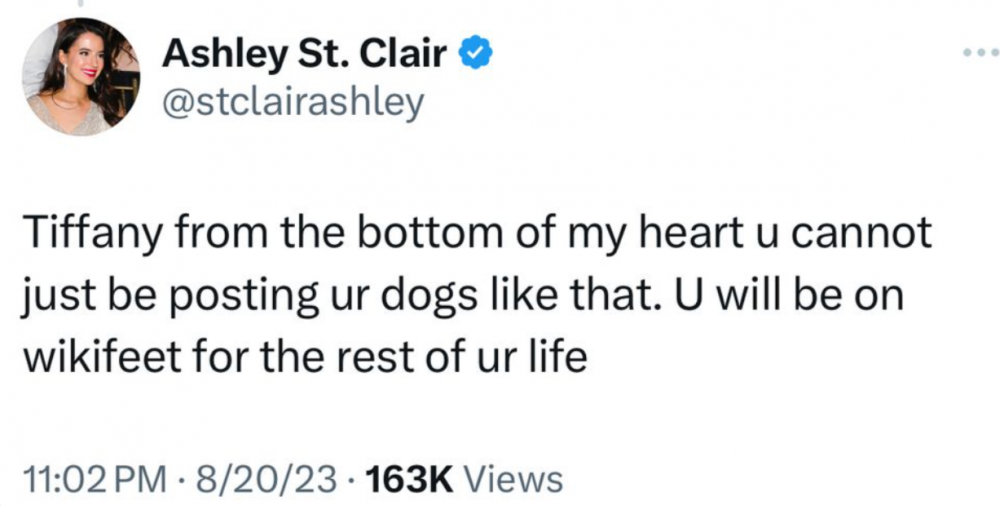The image size is (1000, 506).
Task: Click the display name Ashley St. Clair
Action: tap(303, 54)
